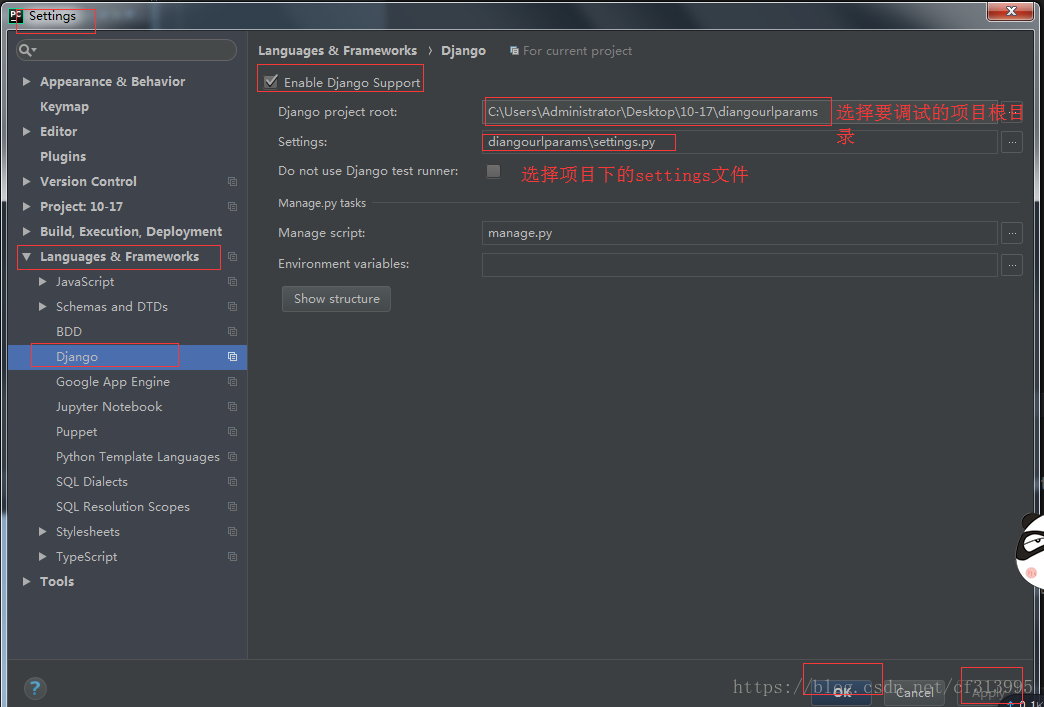The height and width of the screenshot is (707, 1044).
Task: Click the project-level icon beside Version Control
Action: tap(232, 182)
